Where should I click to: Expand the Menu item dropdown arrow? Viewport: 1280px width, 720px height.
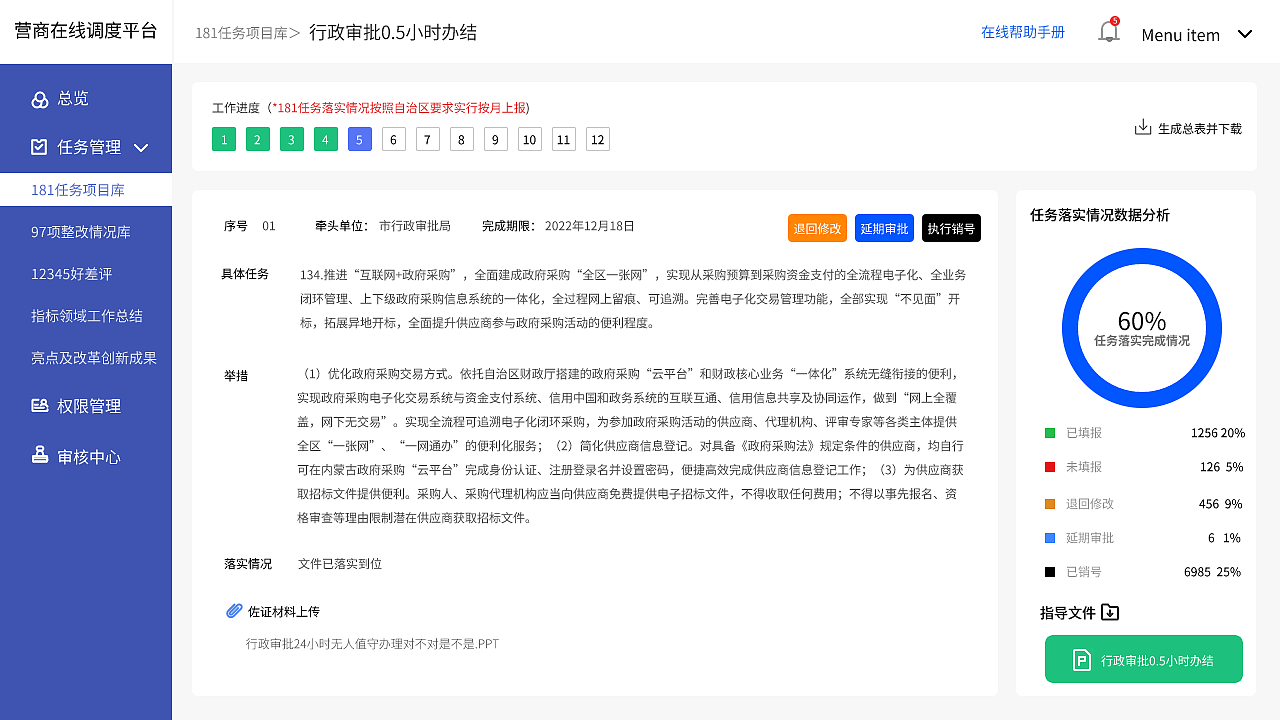pos(1245,34)
